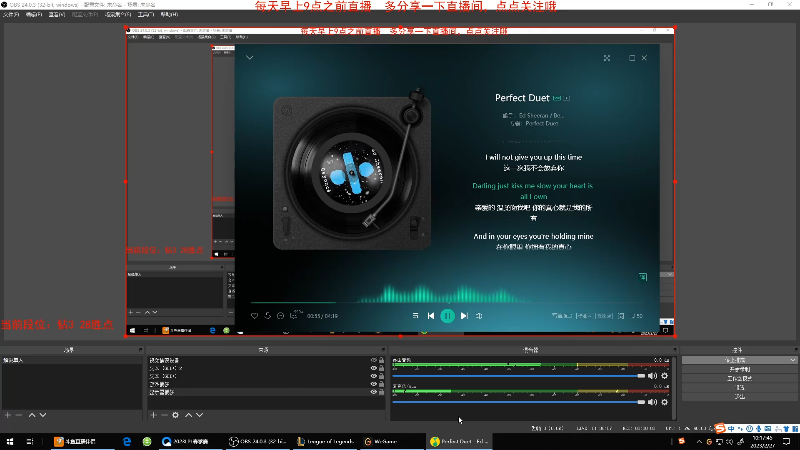Toggle visibility eye of the first source
The image size is (800, 450).
click(373, 360)
